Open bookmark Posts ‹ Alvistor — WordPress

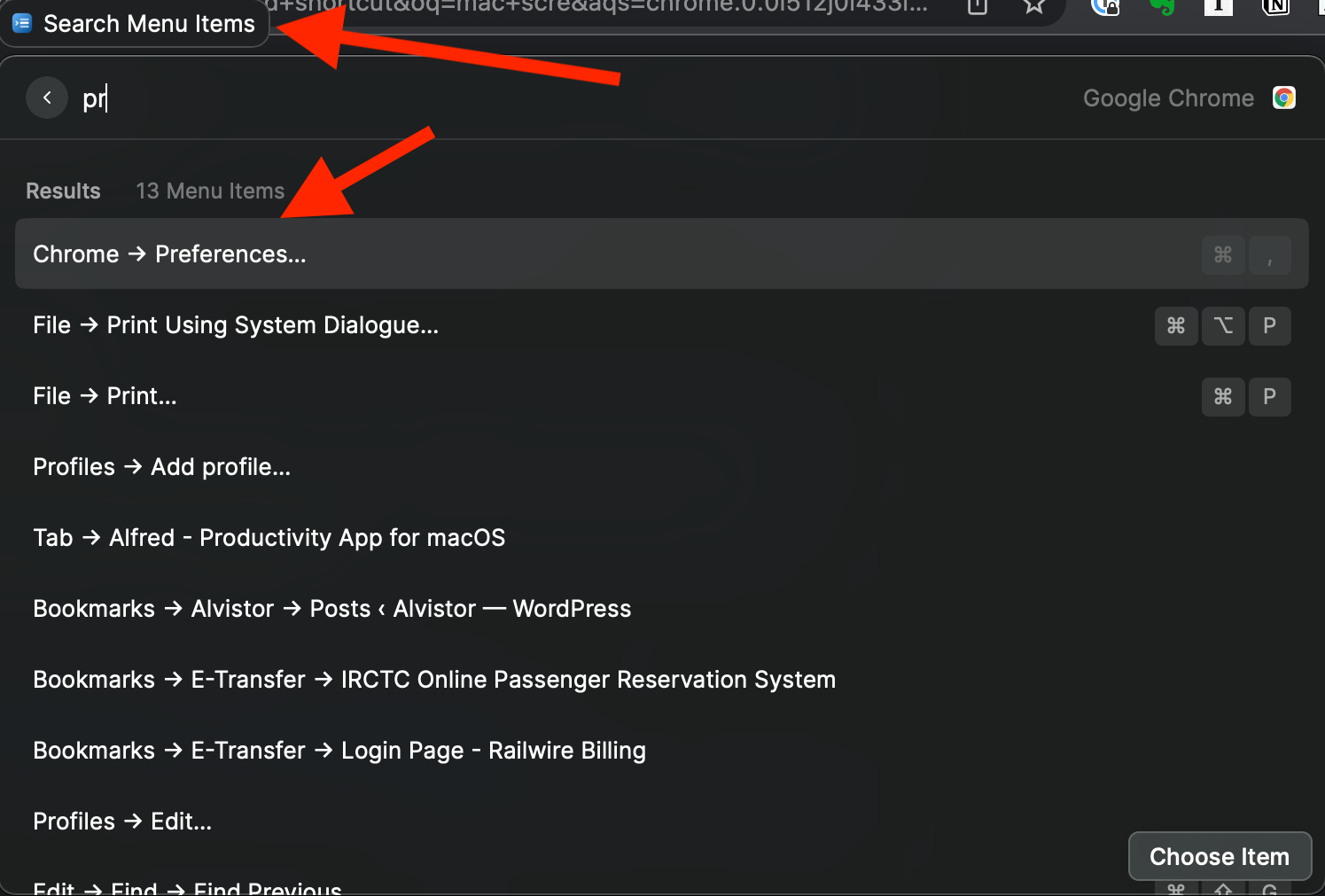661,609
